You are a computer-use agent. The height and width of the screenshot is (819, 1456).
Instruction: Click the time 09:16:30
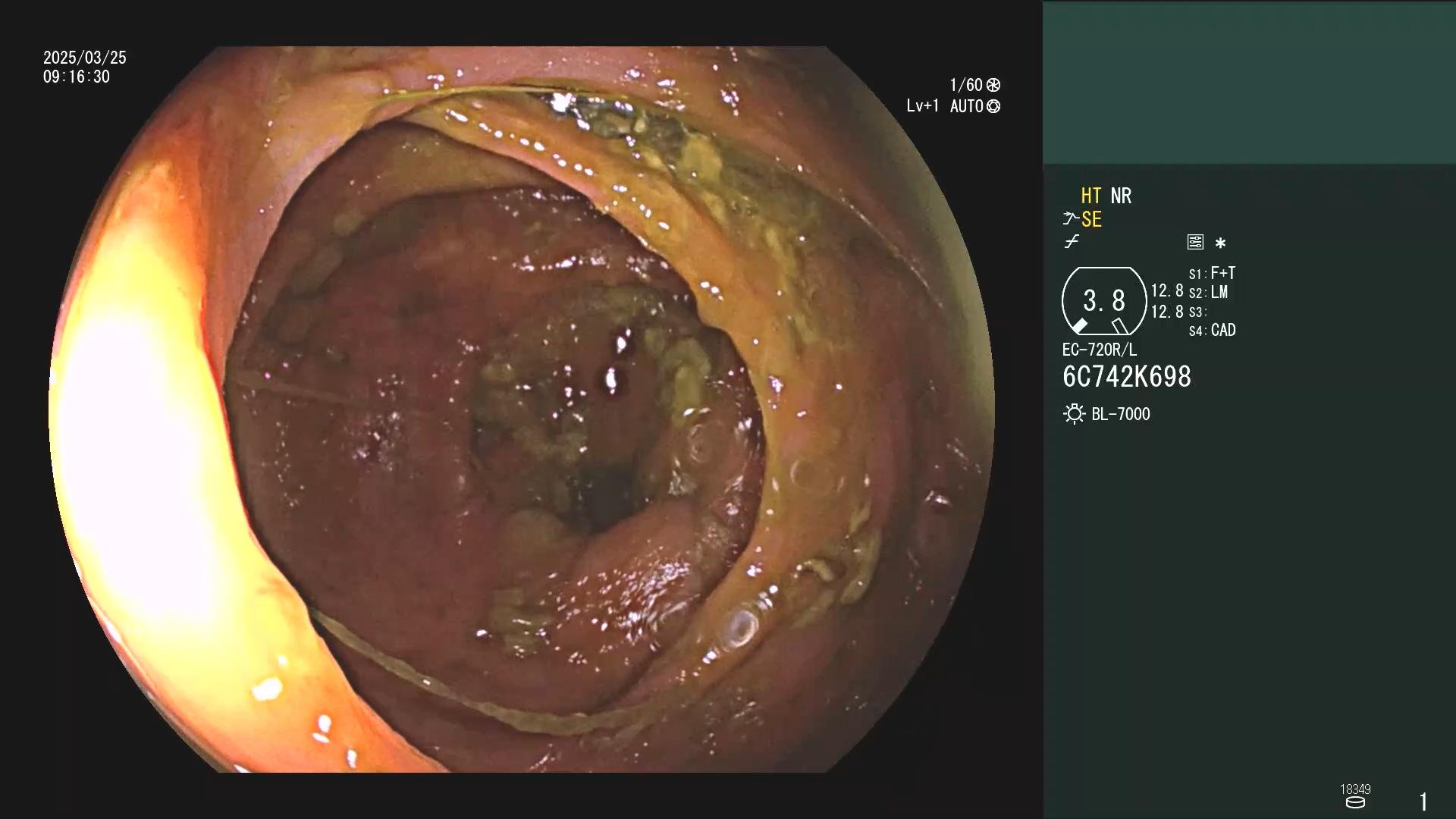[x=77, y=77]
